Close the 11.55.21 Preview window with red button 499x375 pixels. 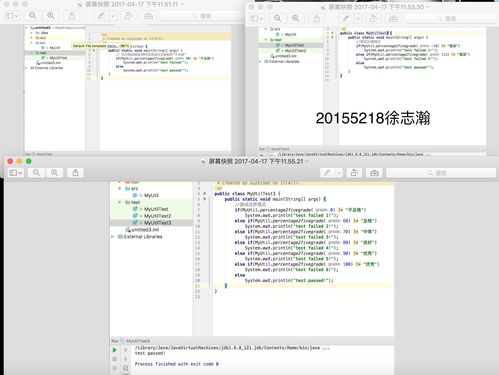coord(10,161)
